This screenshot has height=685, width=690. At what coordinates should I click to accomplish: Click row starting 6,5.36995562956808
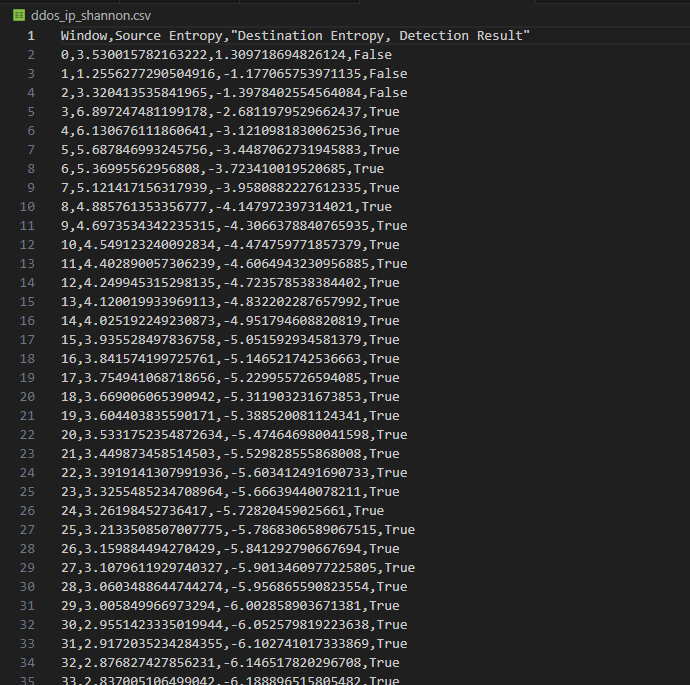(x=222, y=169)
